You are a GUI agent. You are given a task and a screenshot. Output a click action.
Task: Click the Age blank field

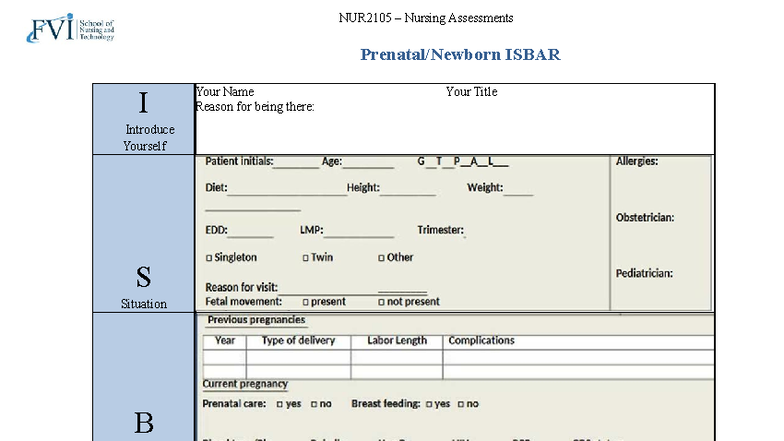click(x=368, y=164)
